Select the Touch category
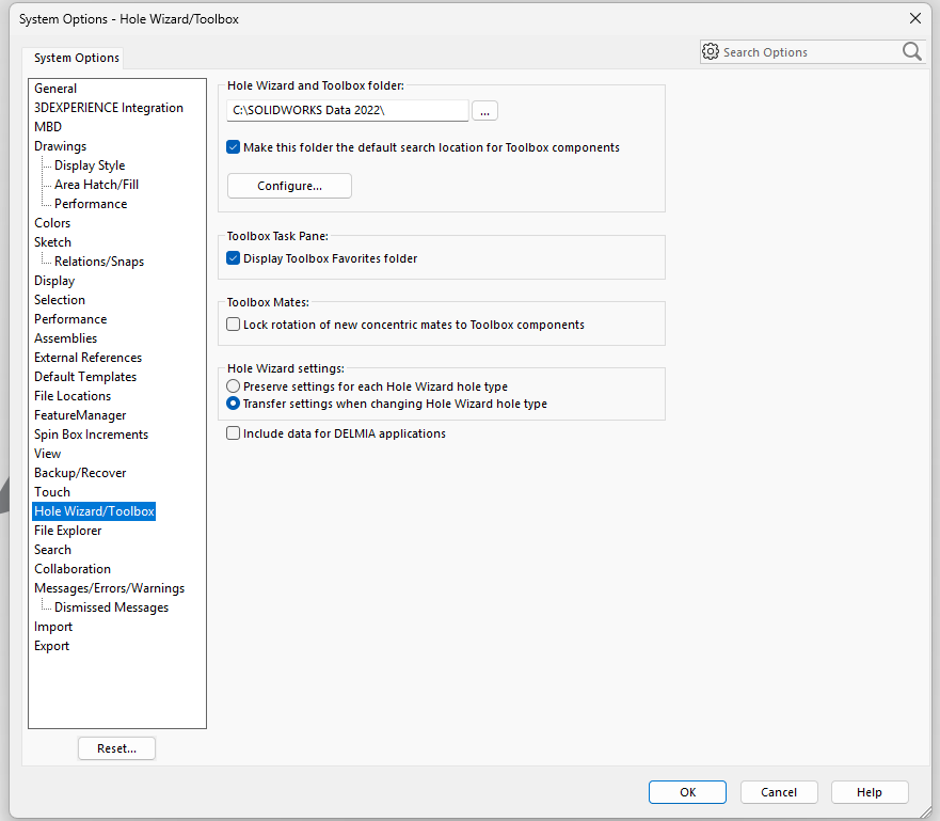Screen dimensions: 940x821 click(x=52, y=492)
